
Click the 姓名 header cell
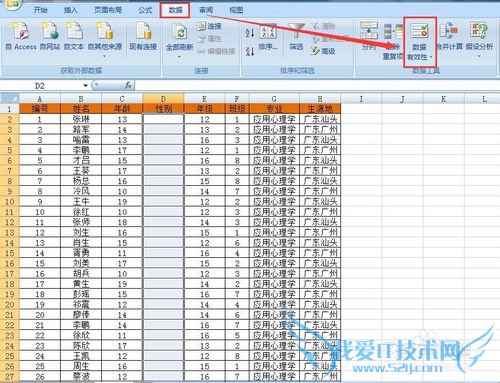coord(81,109)
